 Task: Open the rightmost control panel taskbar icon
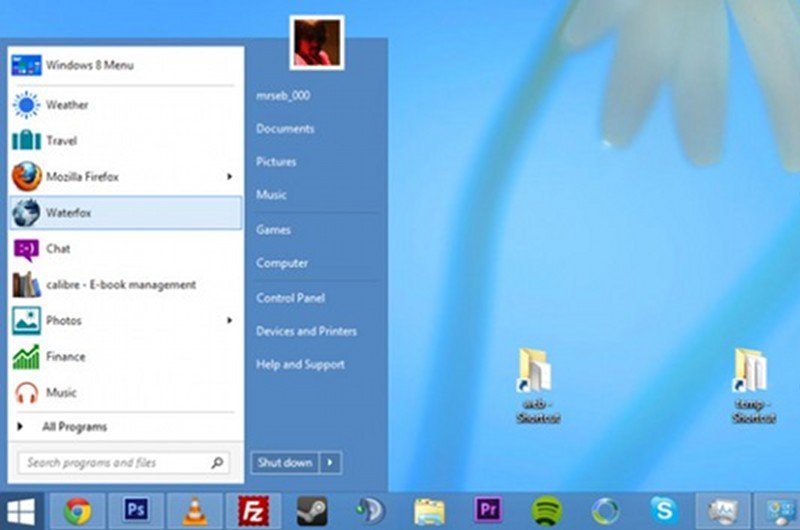tap(781, 512)
